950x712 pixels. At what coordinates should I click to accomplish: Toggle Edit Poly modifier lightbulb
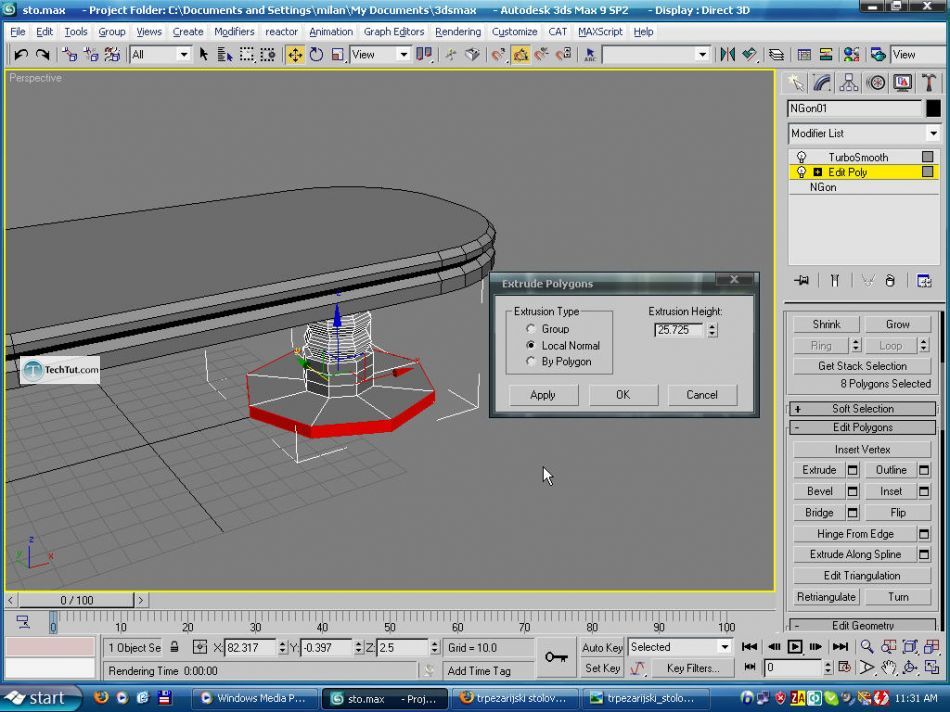click(x=801, y=172)
